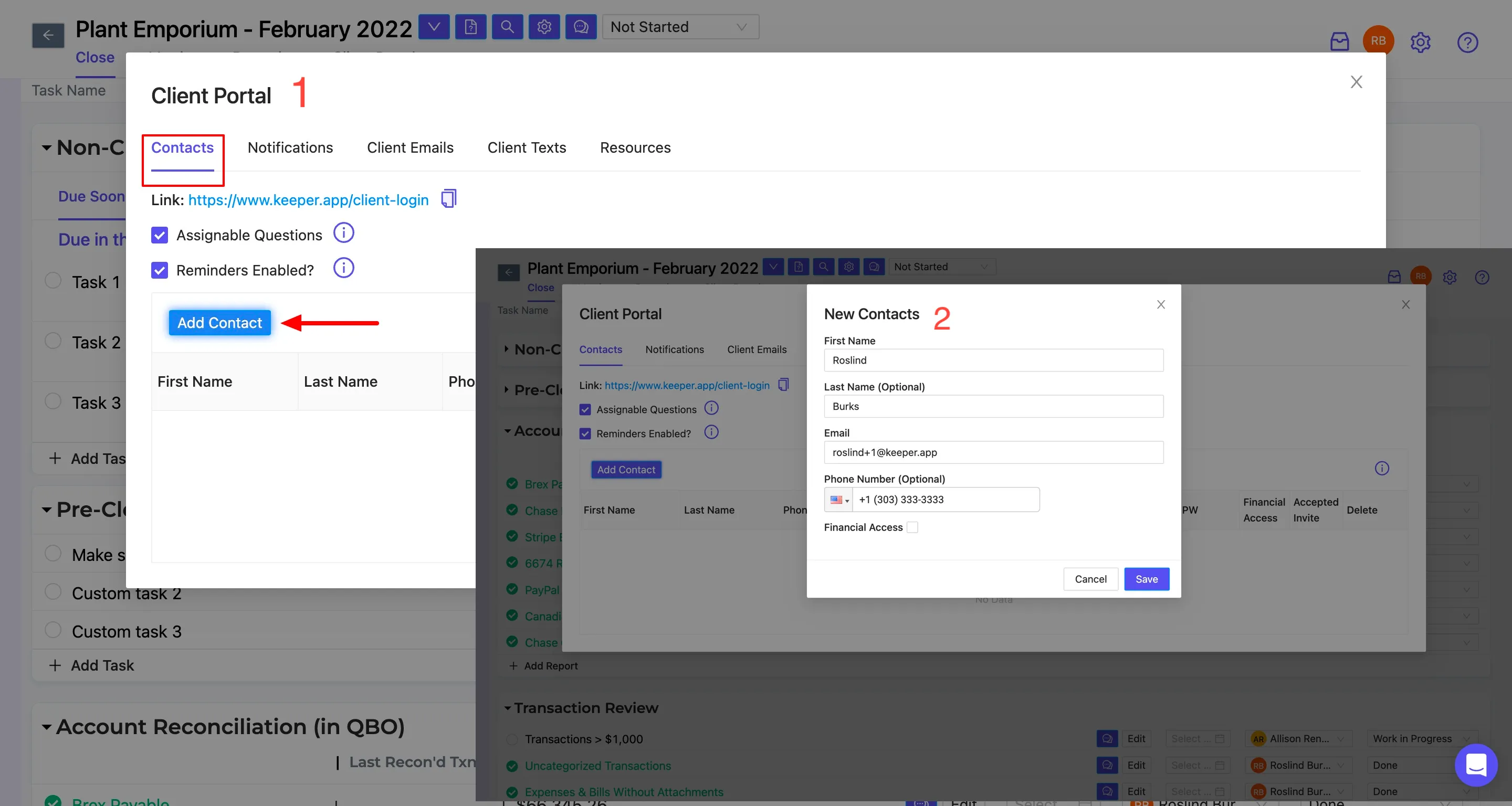Click the phone number field showing +1 (303) 333-3333
The image size is (1512, 806).
click(x=946, y=500)
